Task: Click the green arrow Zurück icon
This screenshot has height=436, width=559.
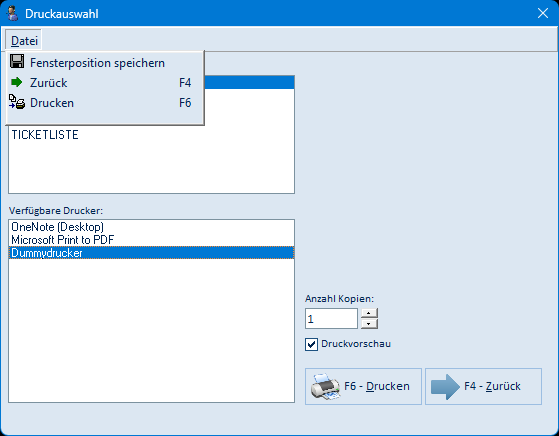Action: pyautogui.click(x=16, y=82)
